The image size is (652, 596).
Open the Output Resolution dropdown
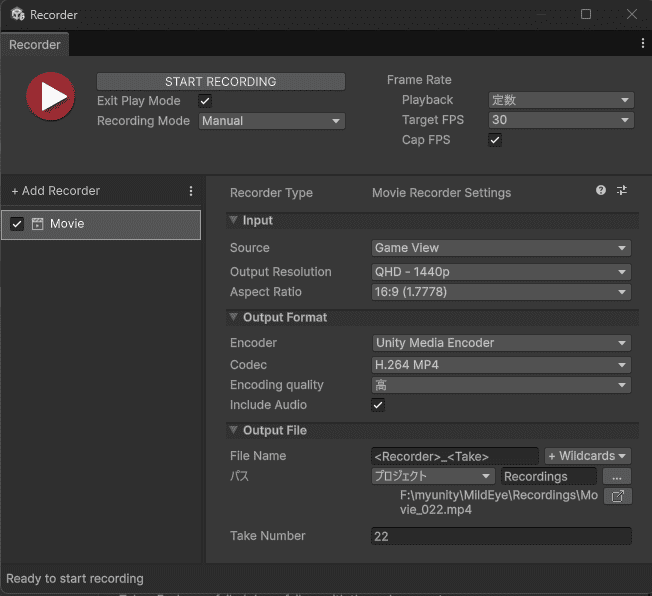pos(501,272)
